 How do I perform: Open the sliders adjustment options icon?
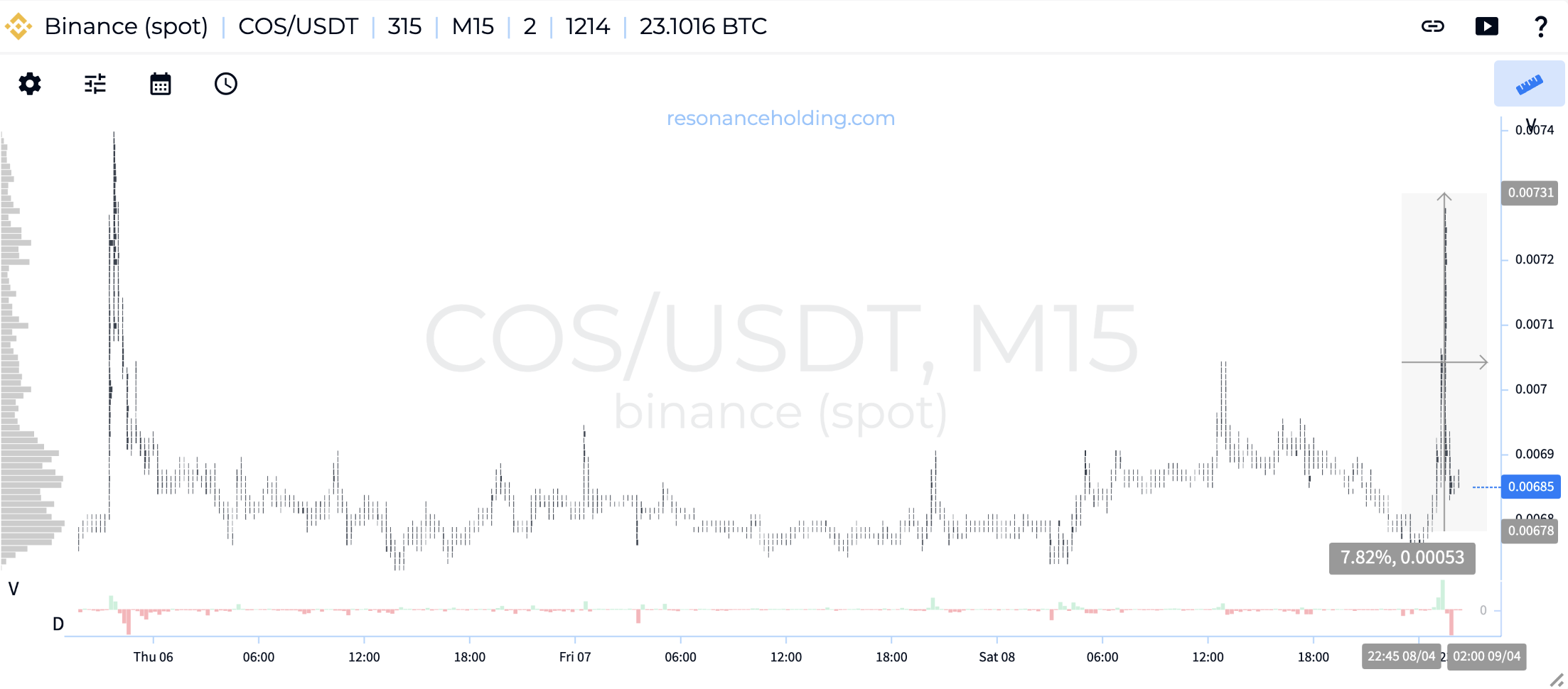coord(95,84)
